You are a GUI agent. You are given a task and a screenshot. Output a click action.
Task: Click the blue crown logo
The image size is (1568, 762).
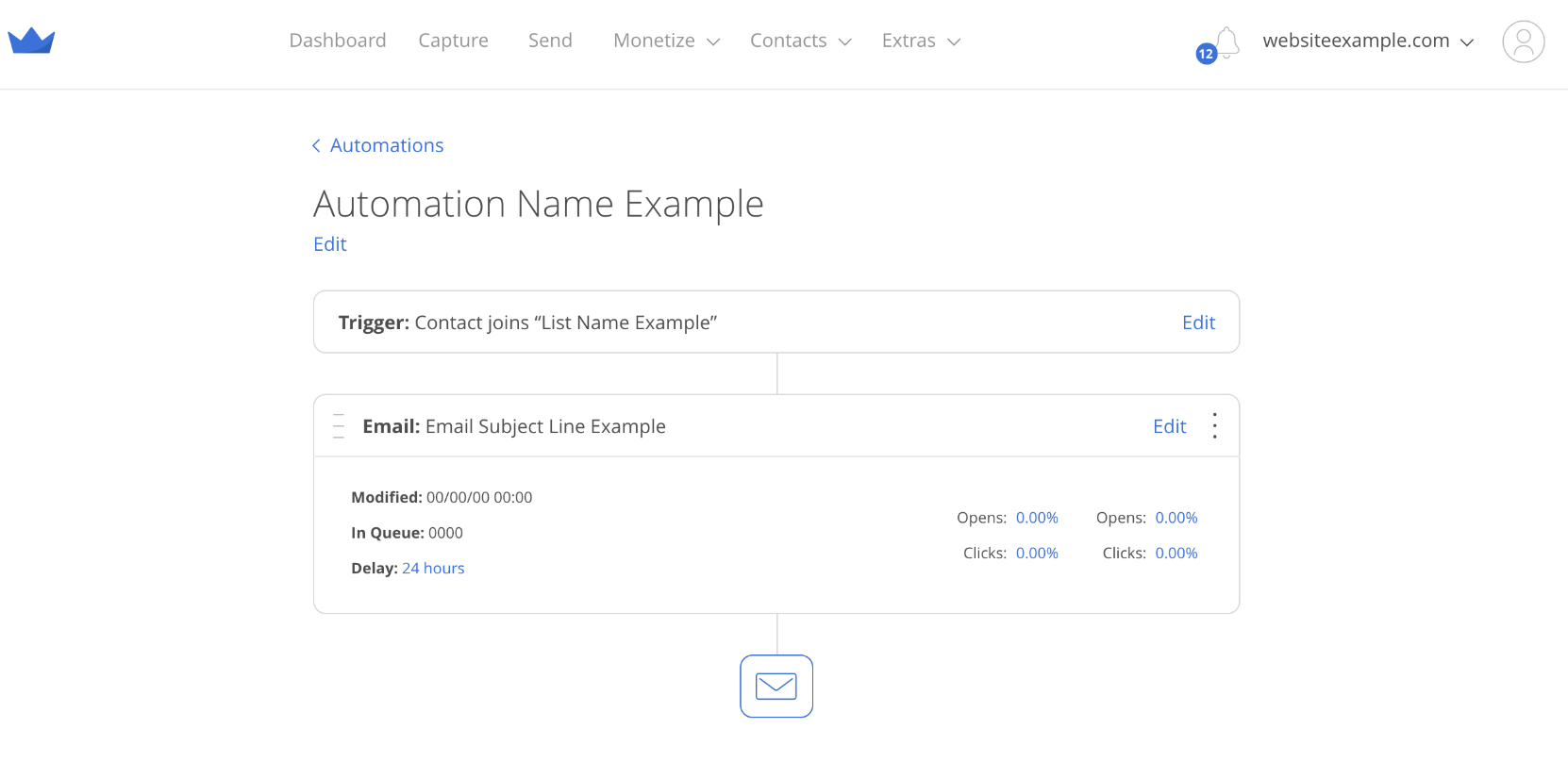coord(31,41)
